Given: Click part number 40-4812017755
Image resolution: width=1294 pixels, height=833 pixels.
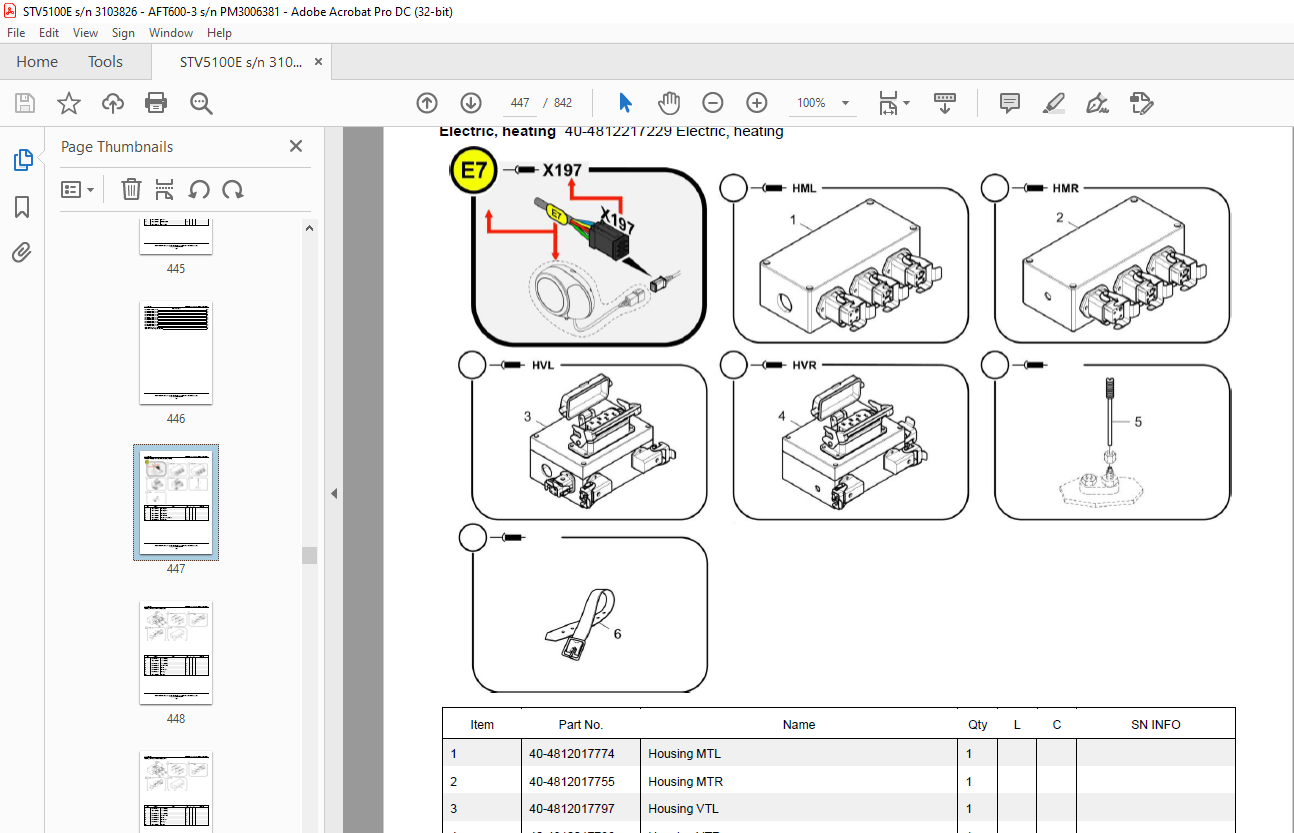Looking at the screenshot, I should click(572, 782).
